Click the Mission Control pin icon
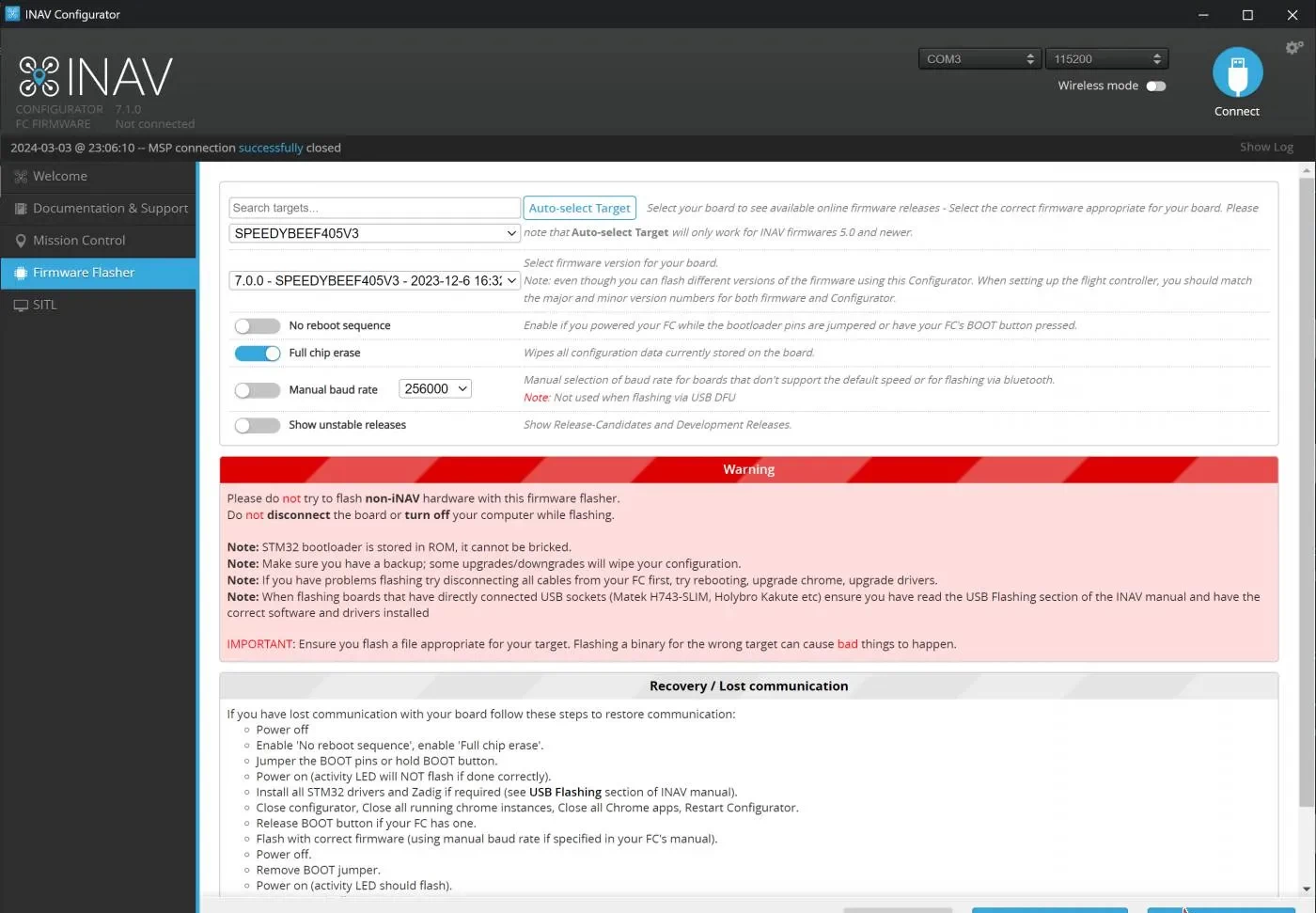The width and height of the screenshot is (1316, 913). pyautogui.click(x=21, y=241)
